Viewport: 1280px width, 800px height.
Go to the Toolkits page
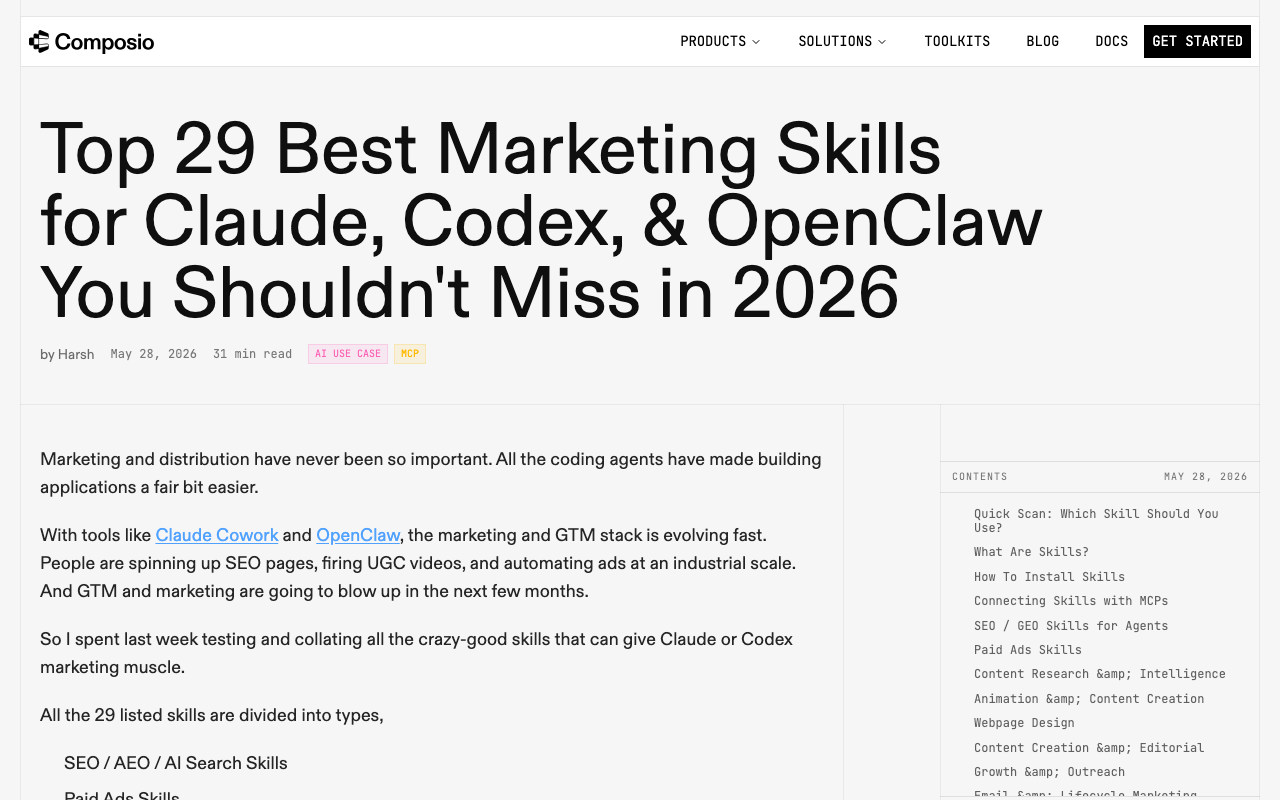(957, 41)
